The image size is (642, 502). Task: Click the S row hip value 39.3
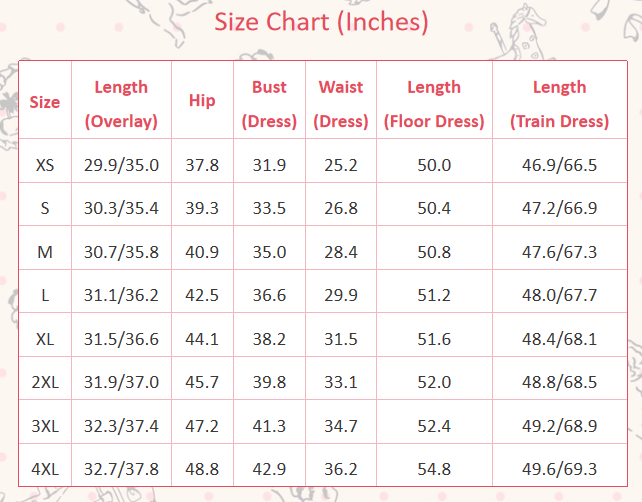[x=202, y=208]
